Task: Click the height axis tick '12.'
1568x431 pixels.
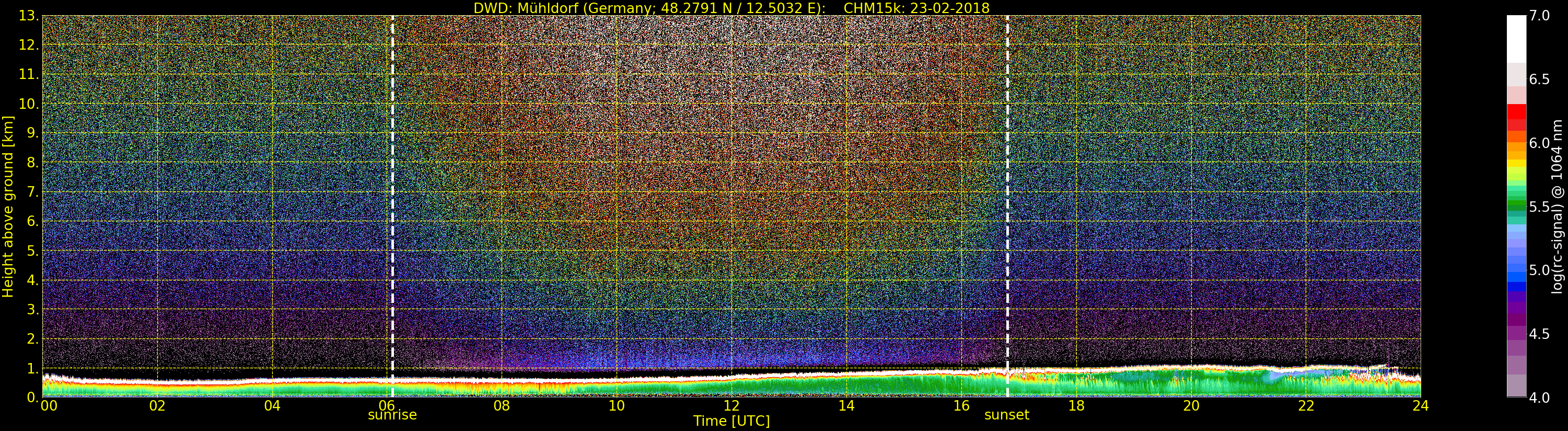Action: pyautogui.click(x=29, y=45)
